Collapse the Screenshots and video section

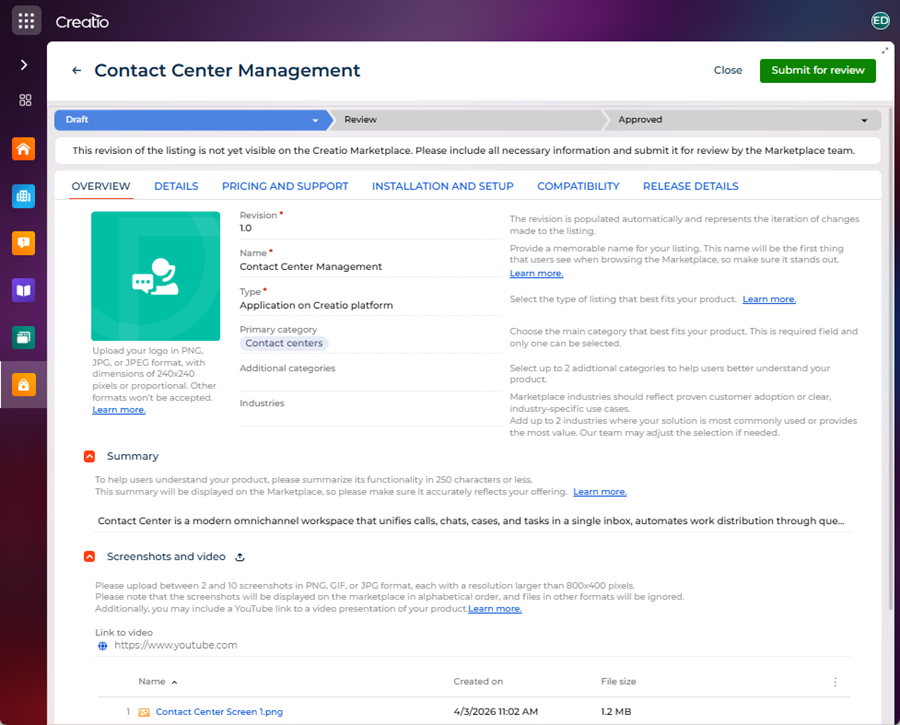click(90, 557)
